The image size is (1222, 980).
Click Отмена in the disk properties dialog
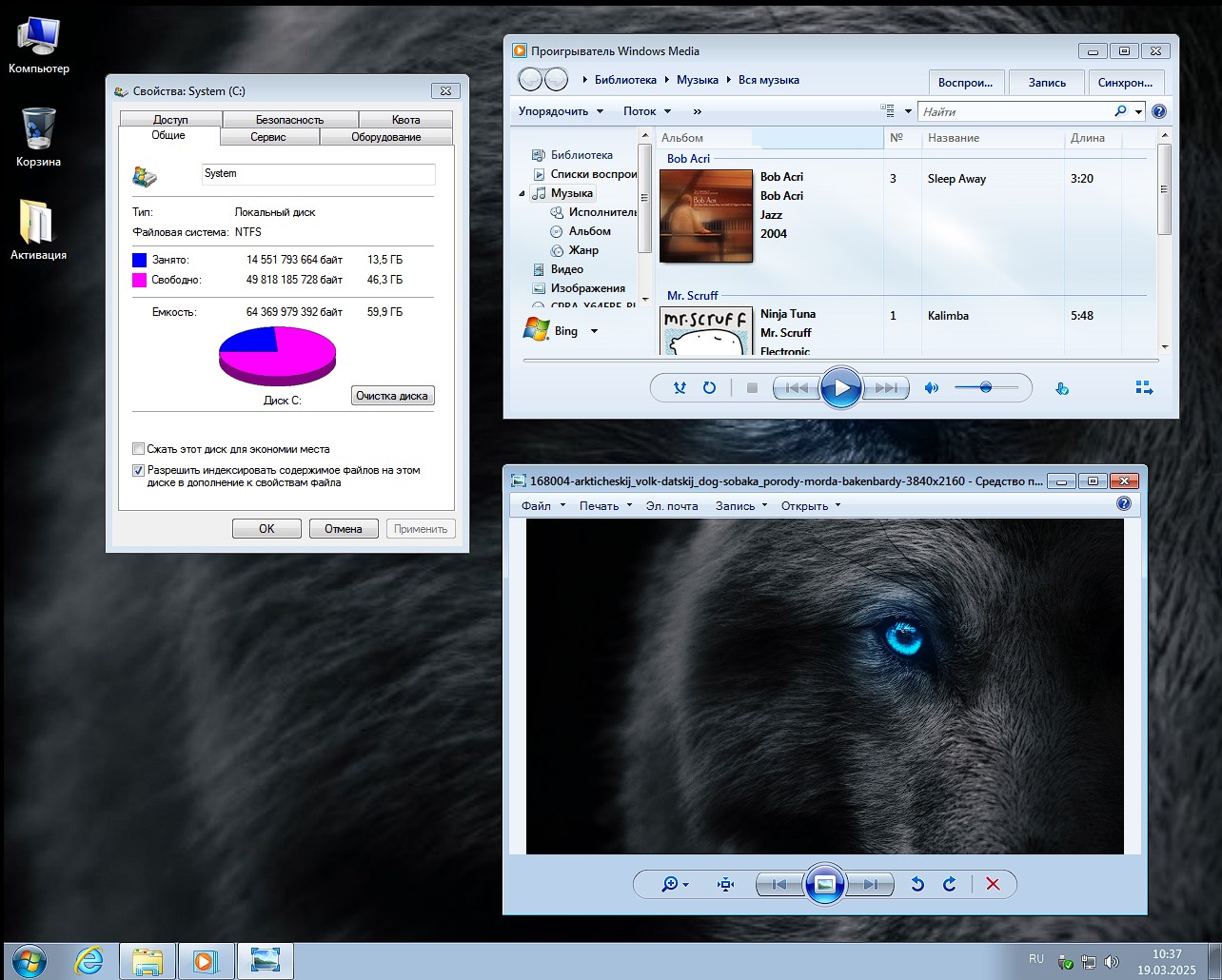tap(344, 529)
